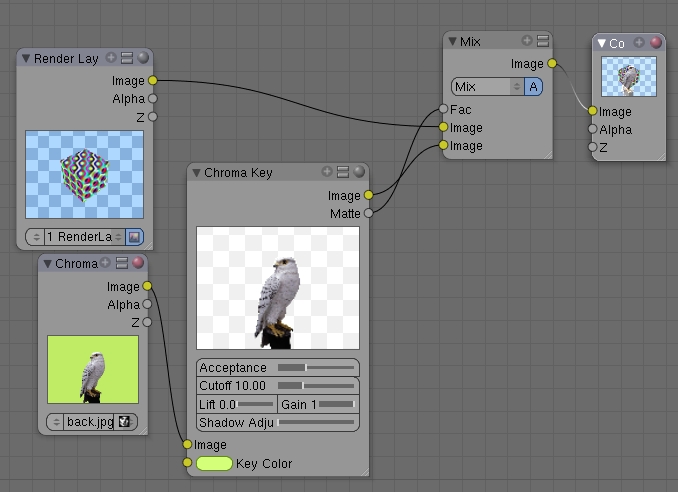
Task: Click Render Layers Image output socket
Action: point(152,80)
